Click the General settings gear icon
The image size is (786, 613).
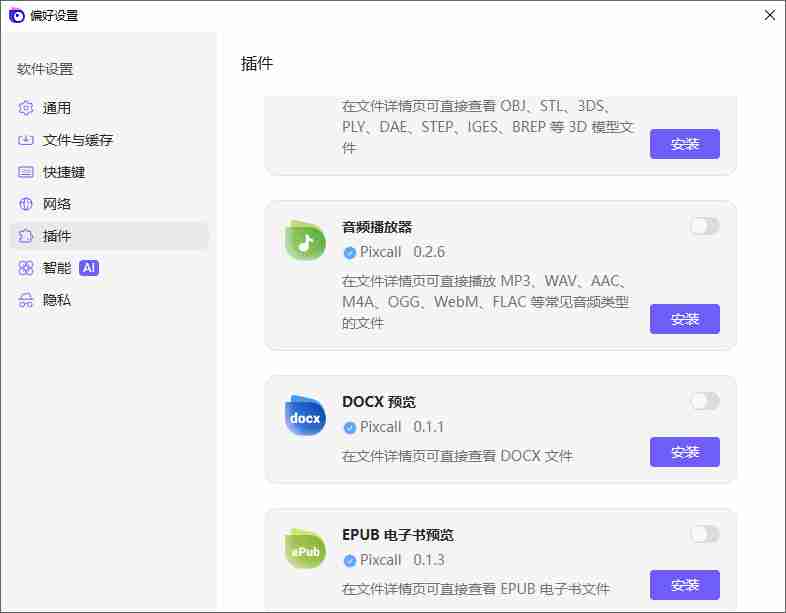click(27, 108)
